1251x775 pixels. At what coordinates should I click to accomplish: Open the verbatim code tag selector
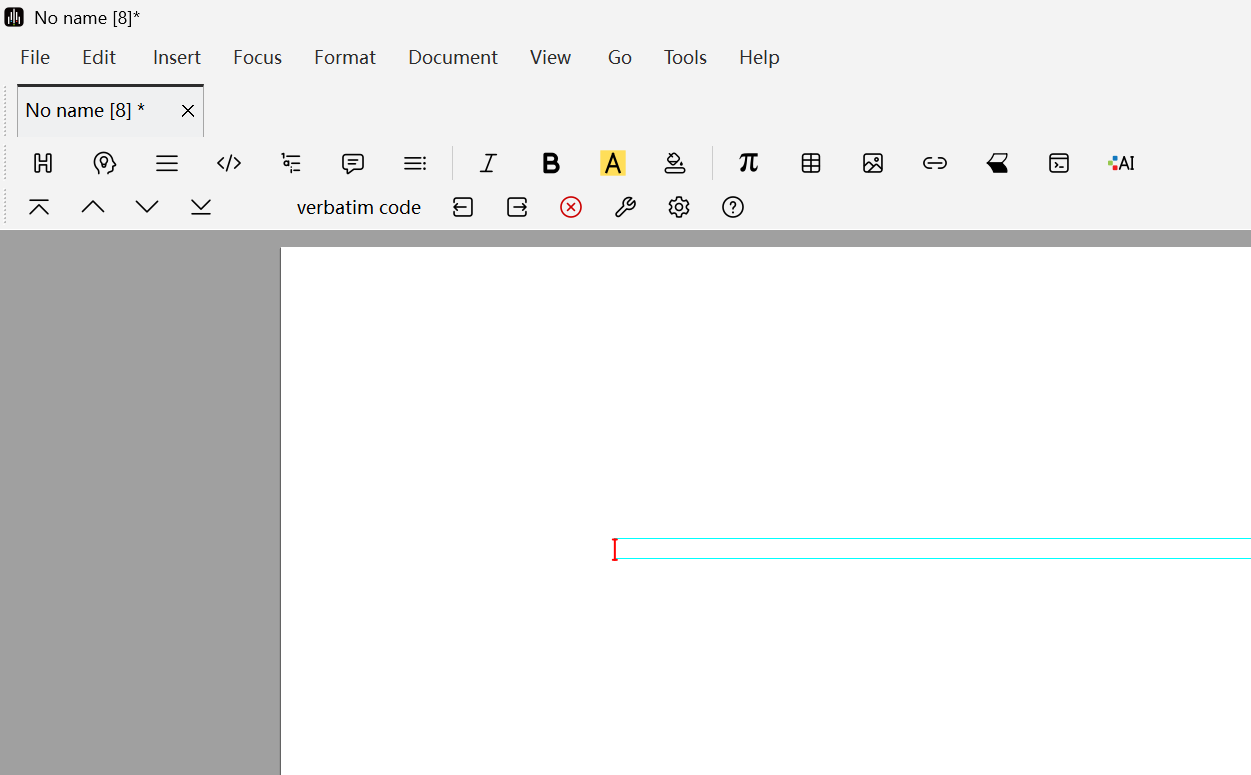click(358, 207)
